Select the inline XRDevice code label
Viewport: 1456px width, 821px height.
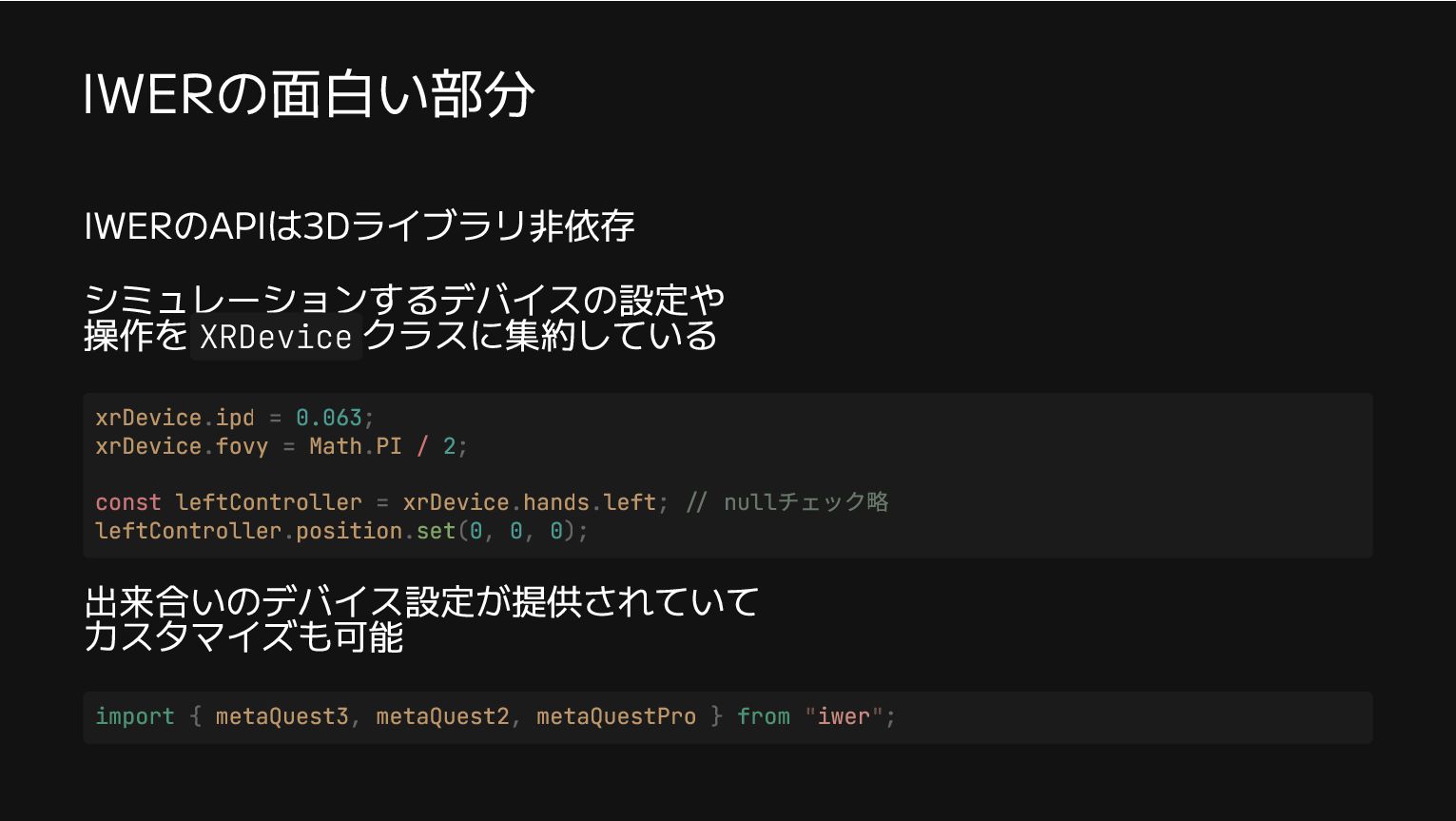276,337
